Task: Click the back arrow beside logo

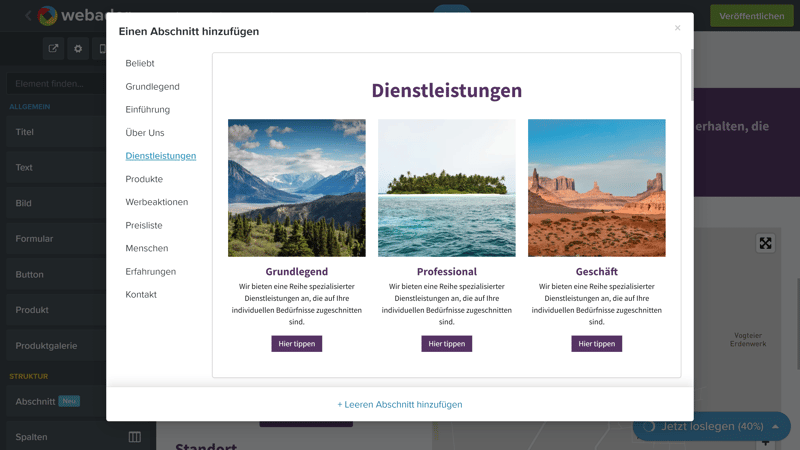Action: point(28,16)
